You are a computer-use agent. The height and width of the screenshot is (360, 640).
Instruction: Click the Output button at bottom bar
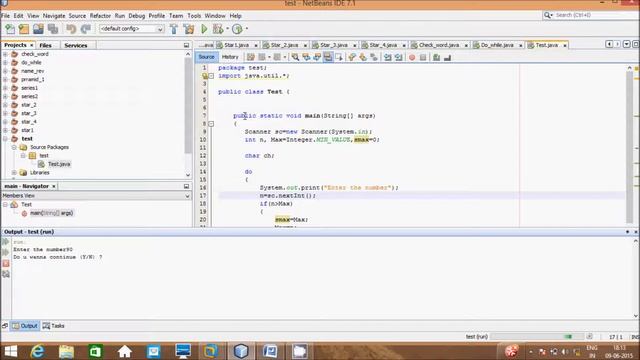[25, 326]
